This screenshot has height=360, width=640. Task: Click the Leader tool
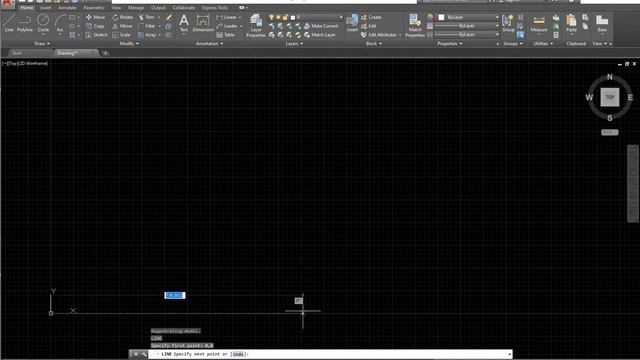[x=227, y=26]
